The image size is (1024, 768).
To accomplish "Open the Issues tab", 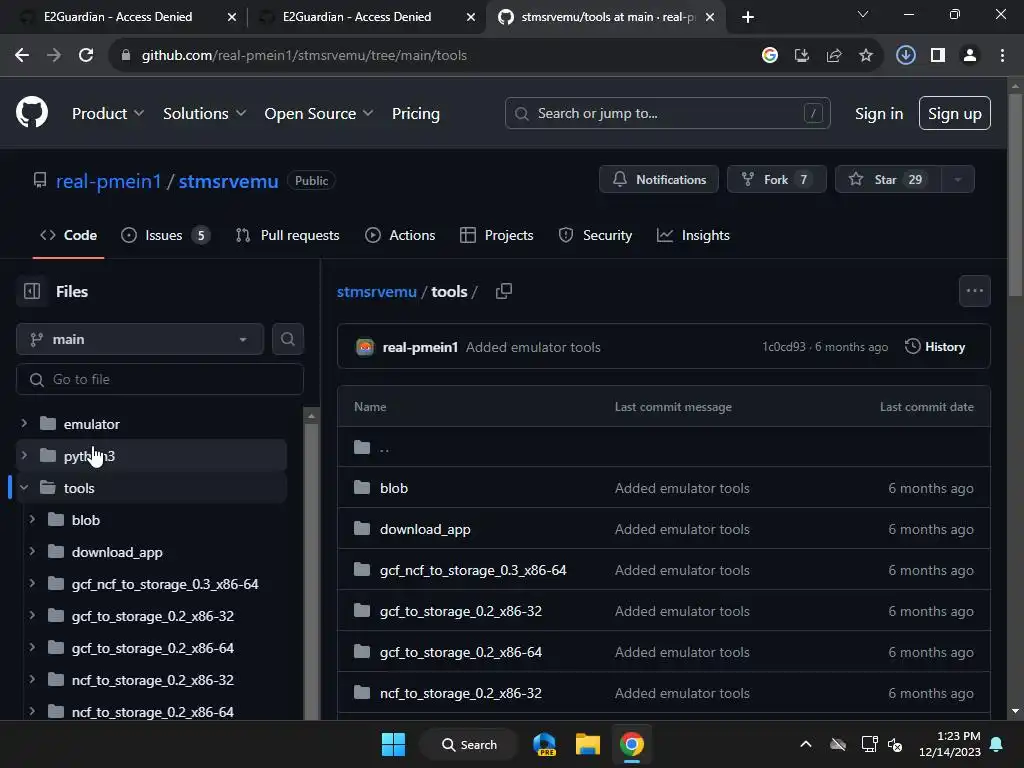I will click(165, 235).
